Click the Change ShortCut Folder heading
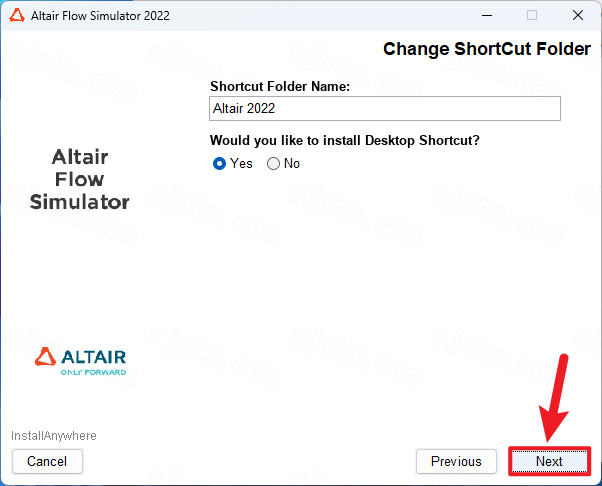602x486 pixels. (x=487, y=49)
